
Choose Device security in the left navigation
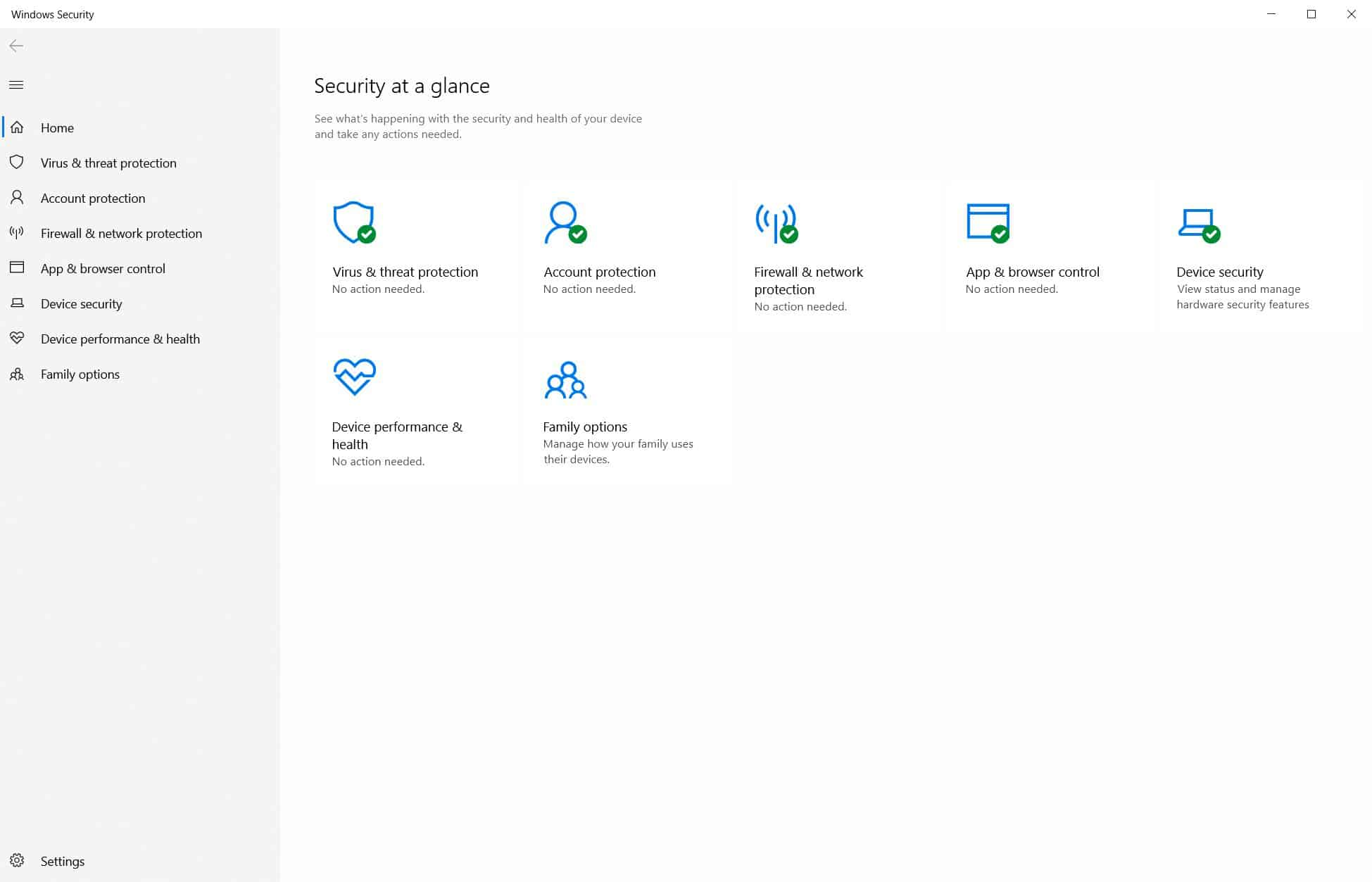(x=81, y=304)
